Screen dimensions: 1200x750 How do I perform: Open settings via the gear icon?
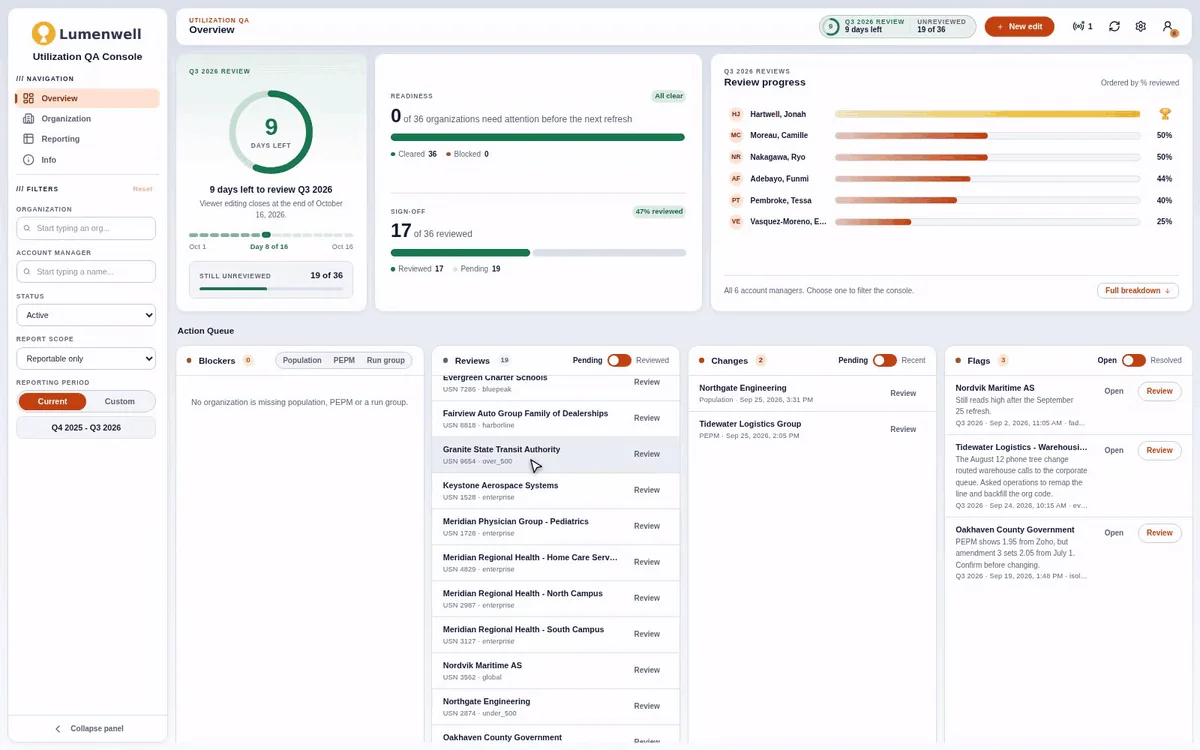(1140, 27)
